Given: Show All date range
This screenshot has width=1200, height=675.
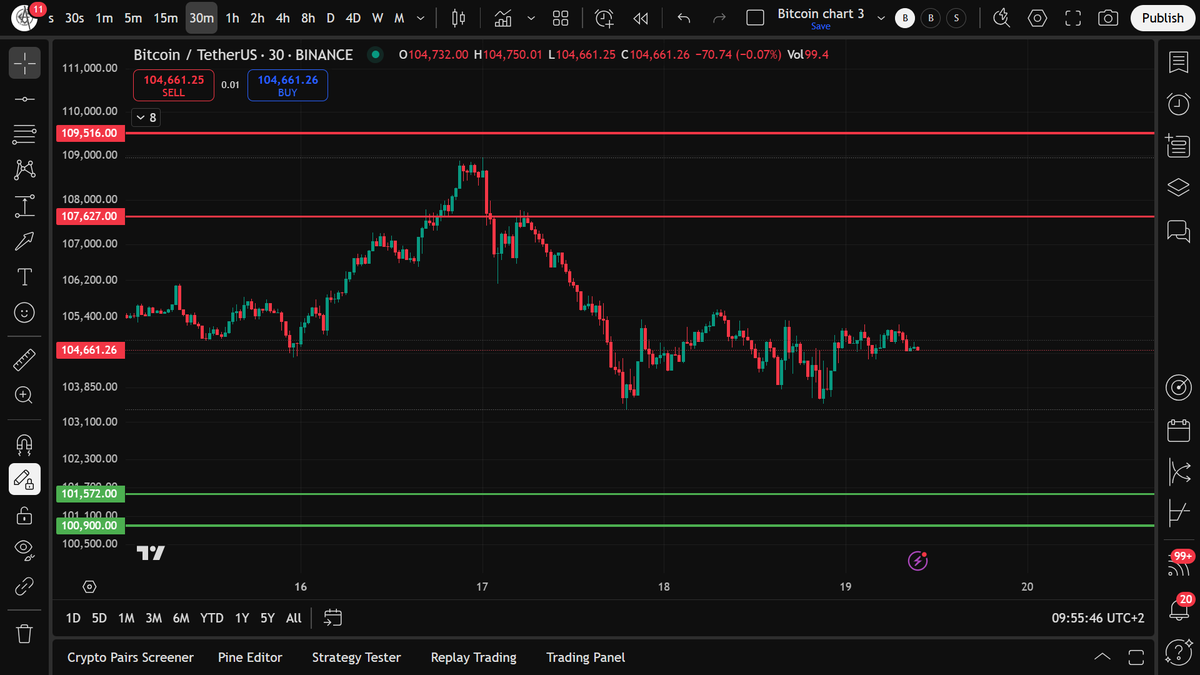Looking at the screenshot, I should (x=293, y=618).
